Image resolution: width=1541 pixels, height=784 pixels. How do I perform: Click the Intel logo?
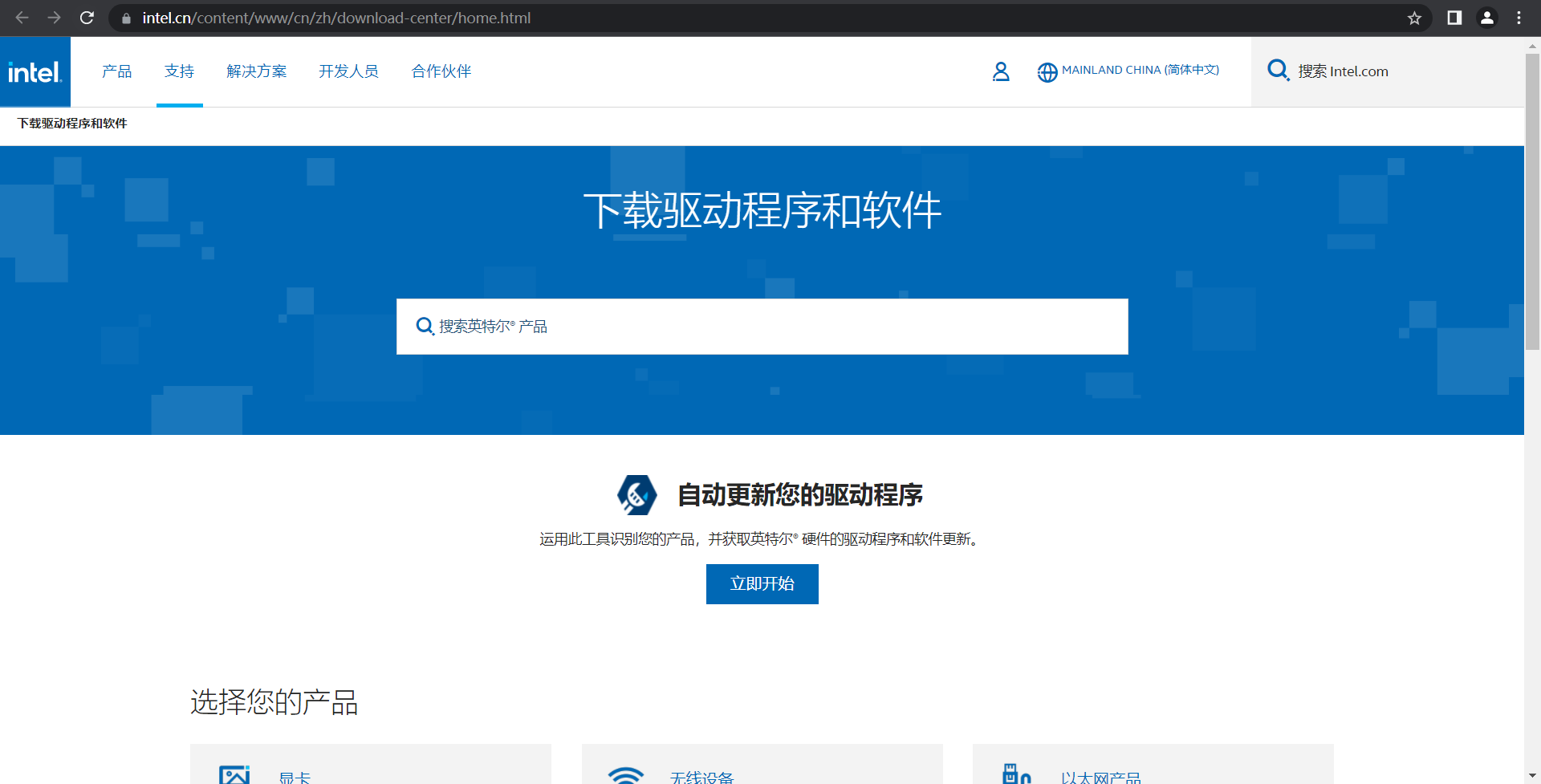pyautogui.click(x=35, y=72)
